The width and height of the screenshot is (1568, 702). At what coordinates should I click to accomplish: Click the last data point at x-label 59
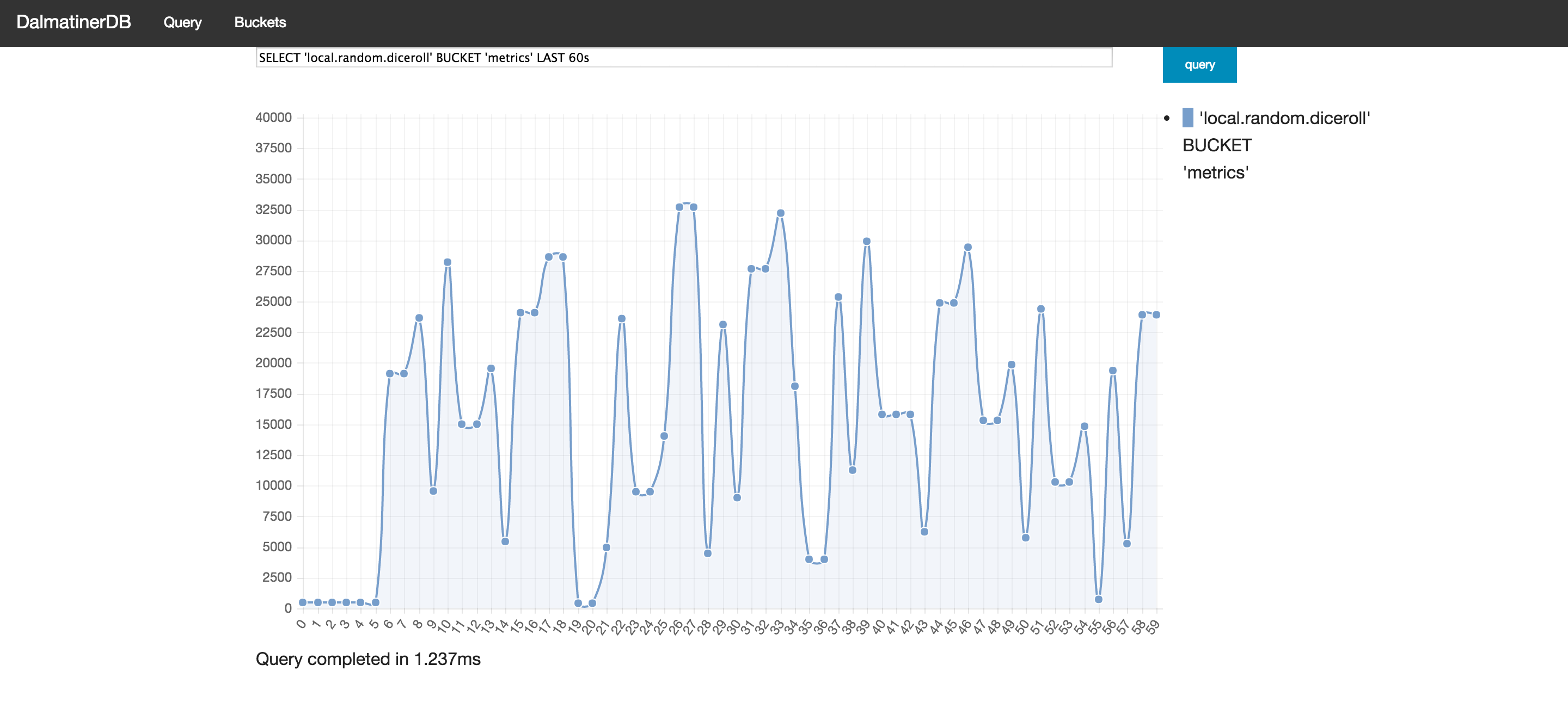(x=1156, y=315)
